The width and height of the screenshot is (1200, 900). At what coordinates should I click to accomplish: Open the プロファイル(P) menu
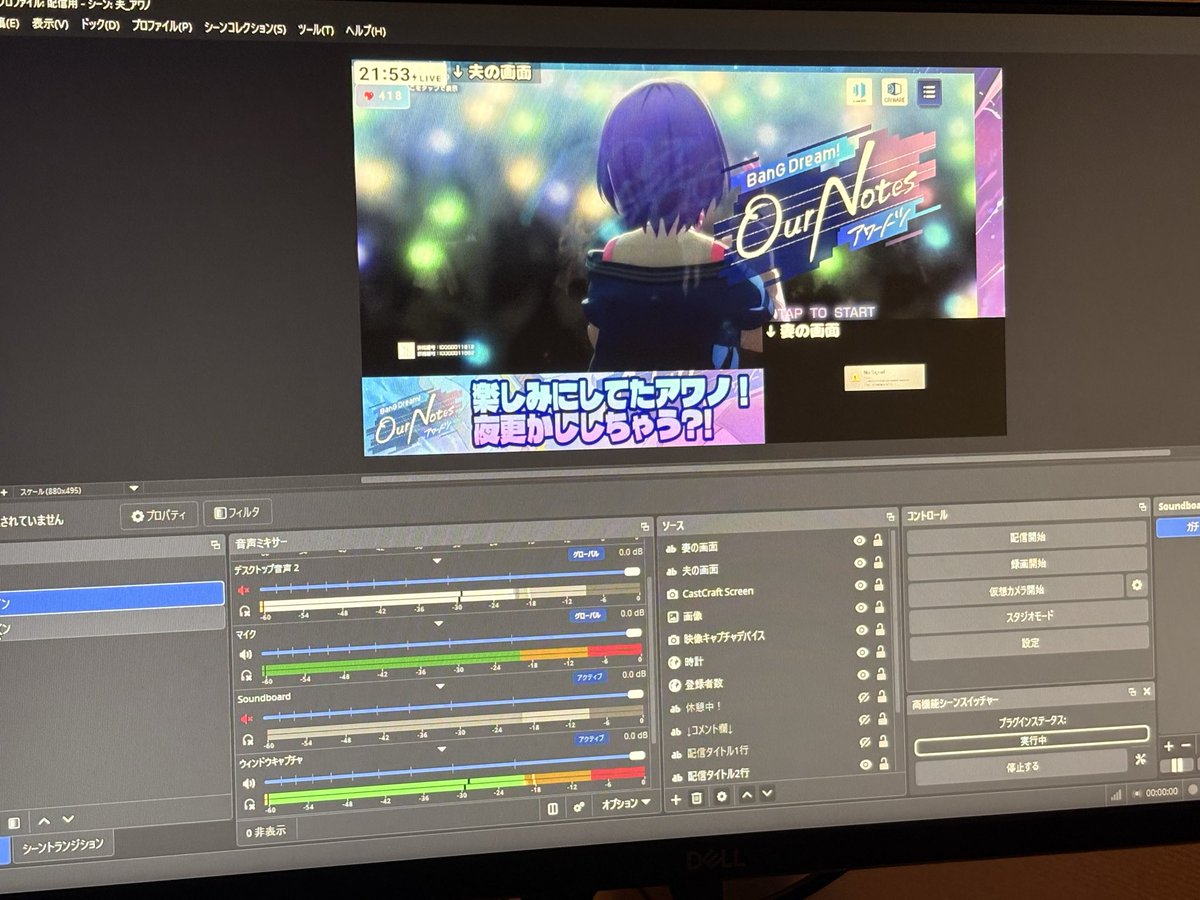(x=161, y=26)
